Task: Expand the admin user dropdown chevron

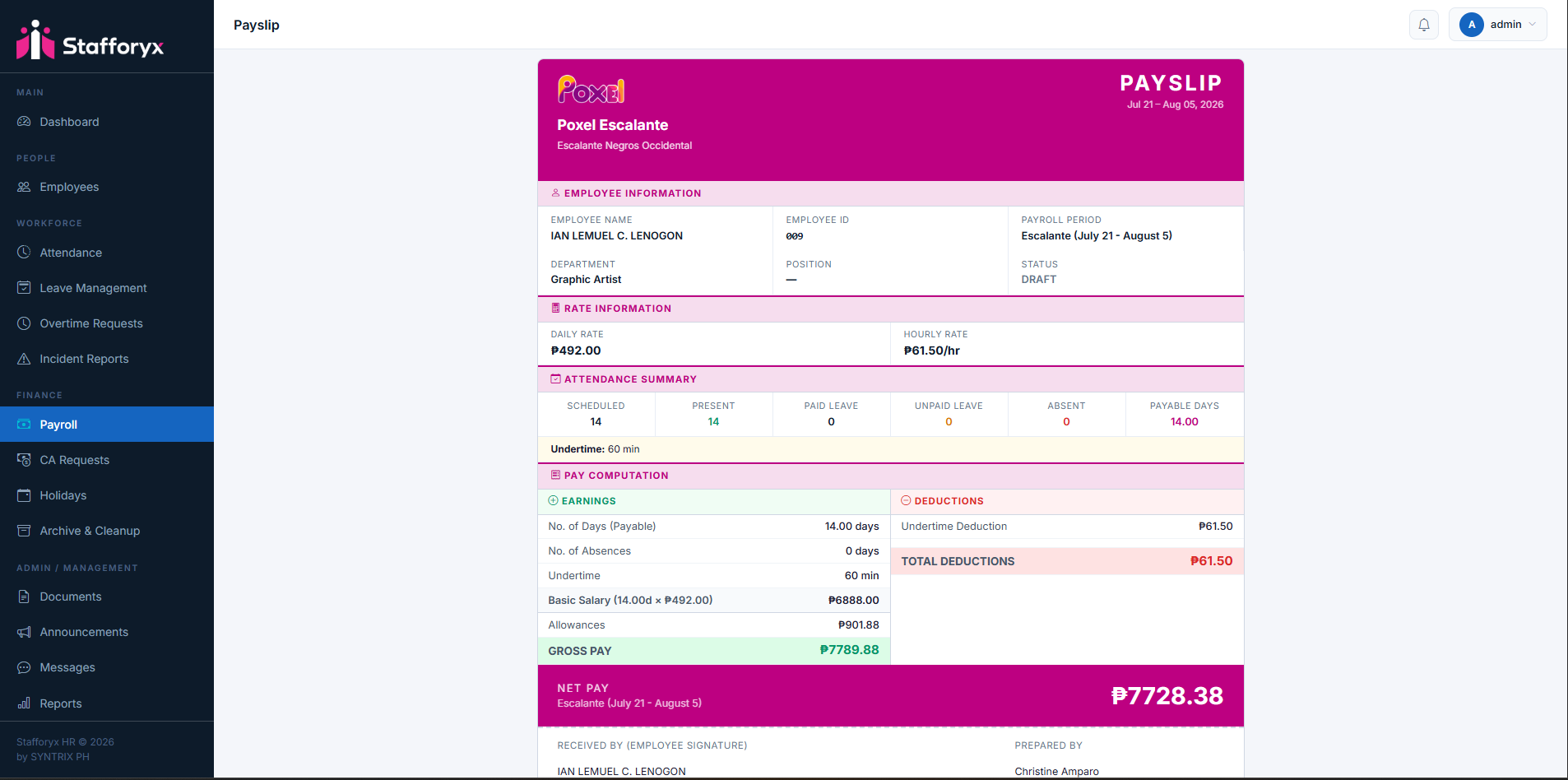Action: point(1533,25)
